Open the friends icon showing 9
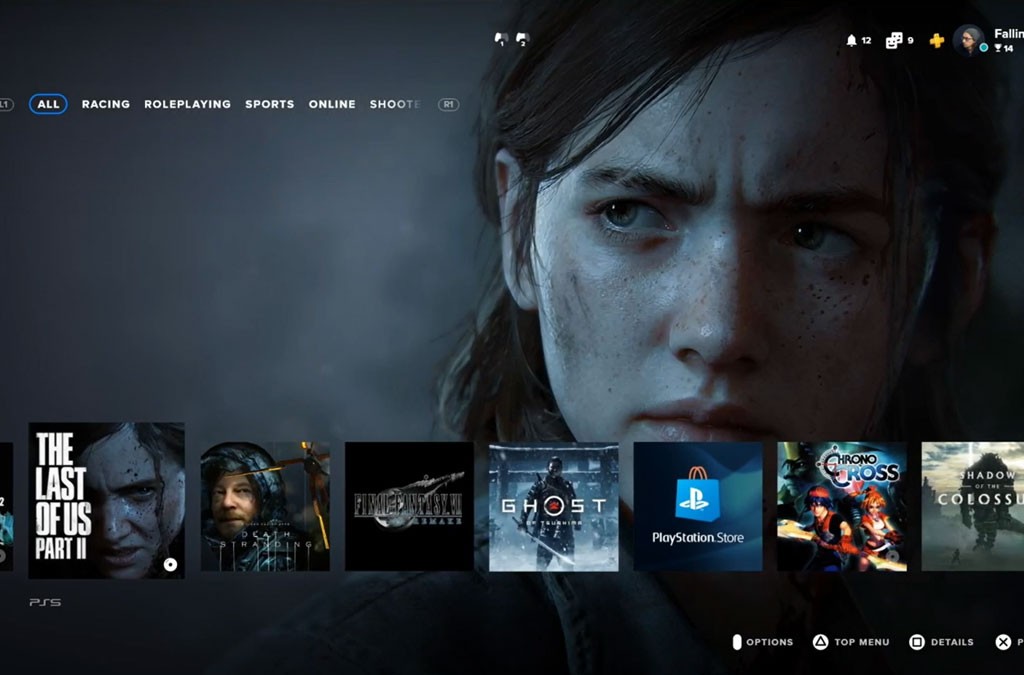This screenshot has width=1024, height=675. click(894, 41)
